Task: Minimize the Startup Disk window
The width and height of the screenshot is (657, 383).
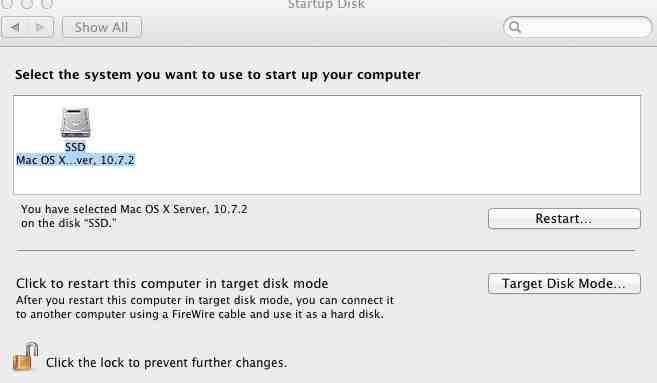Action: coord(27,3)
